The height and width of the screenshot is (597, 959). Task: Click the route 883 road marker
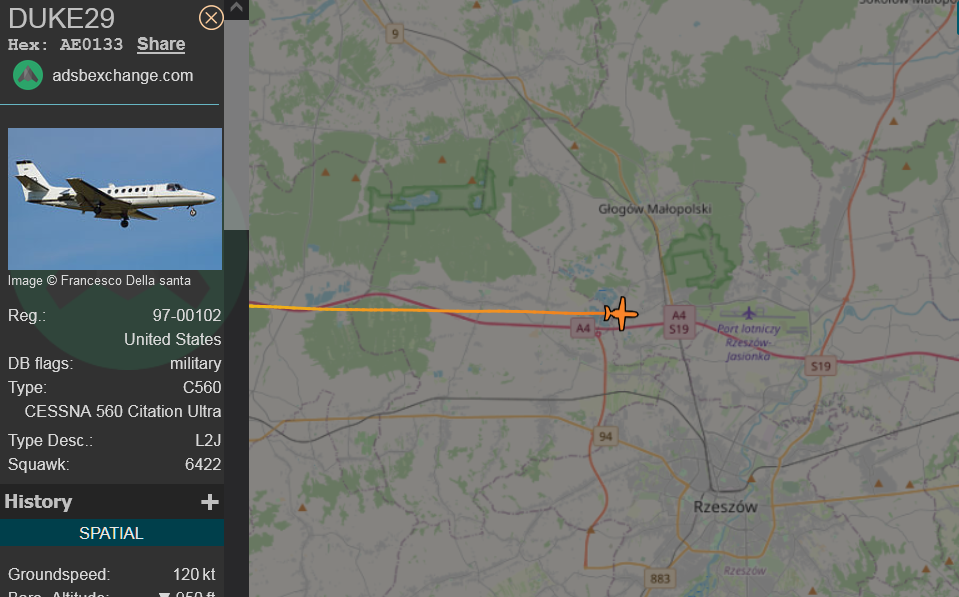coord(660,578)
